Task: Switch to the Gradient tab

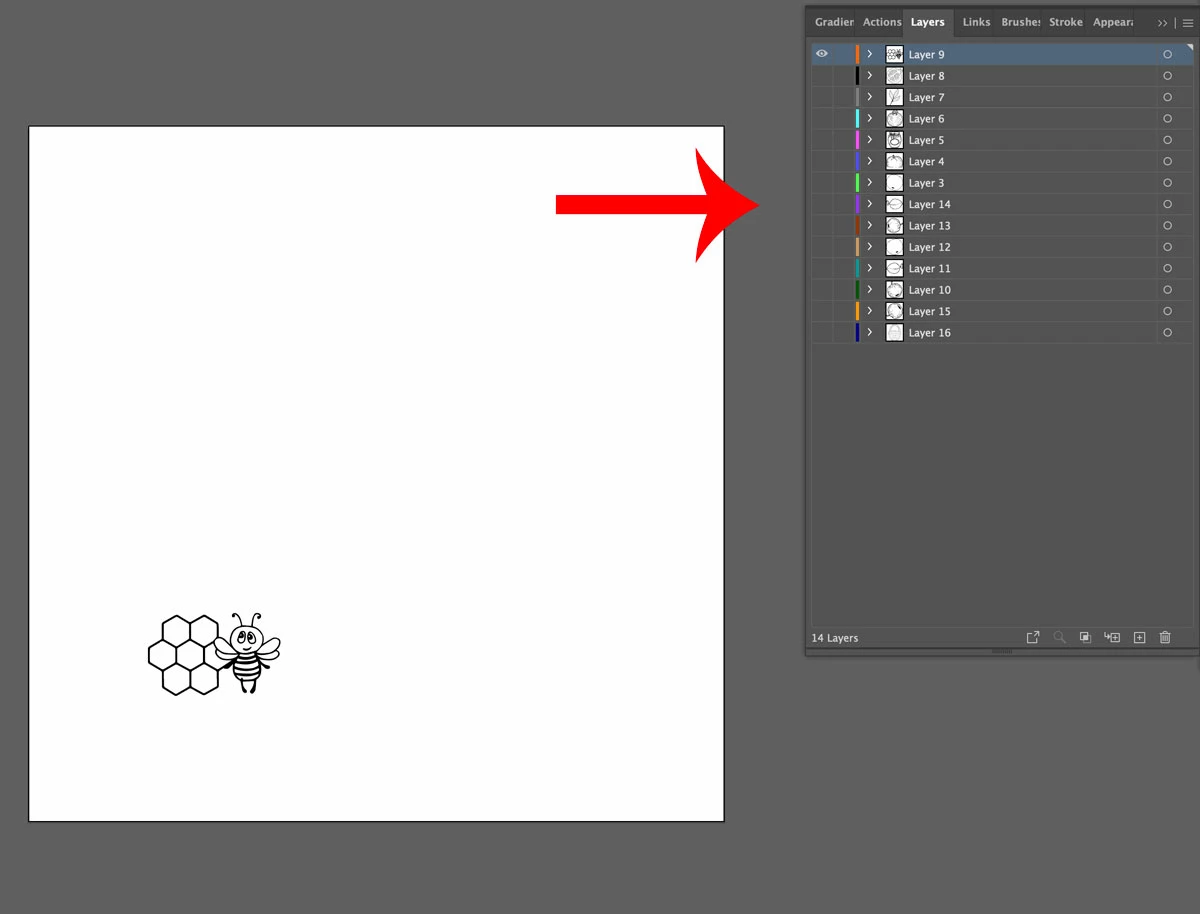Action: click(834, 22)
